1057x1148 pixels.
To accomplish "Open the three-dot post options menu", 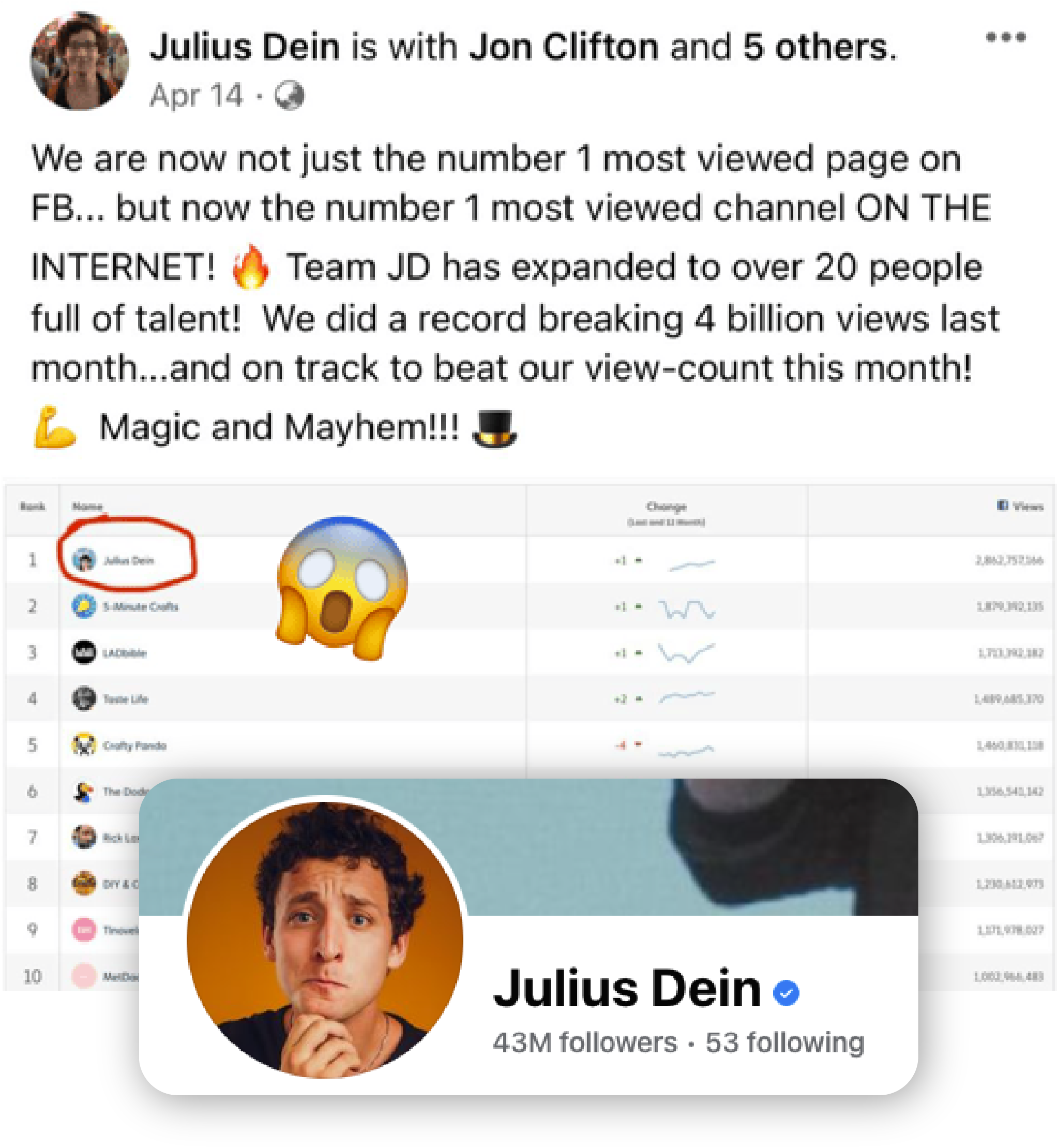I will [x=1005, y=37].
